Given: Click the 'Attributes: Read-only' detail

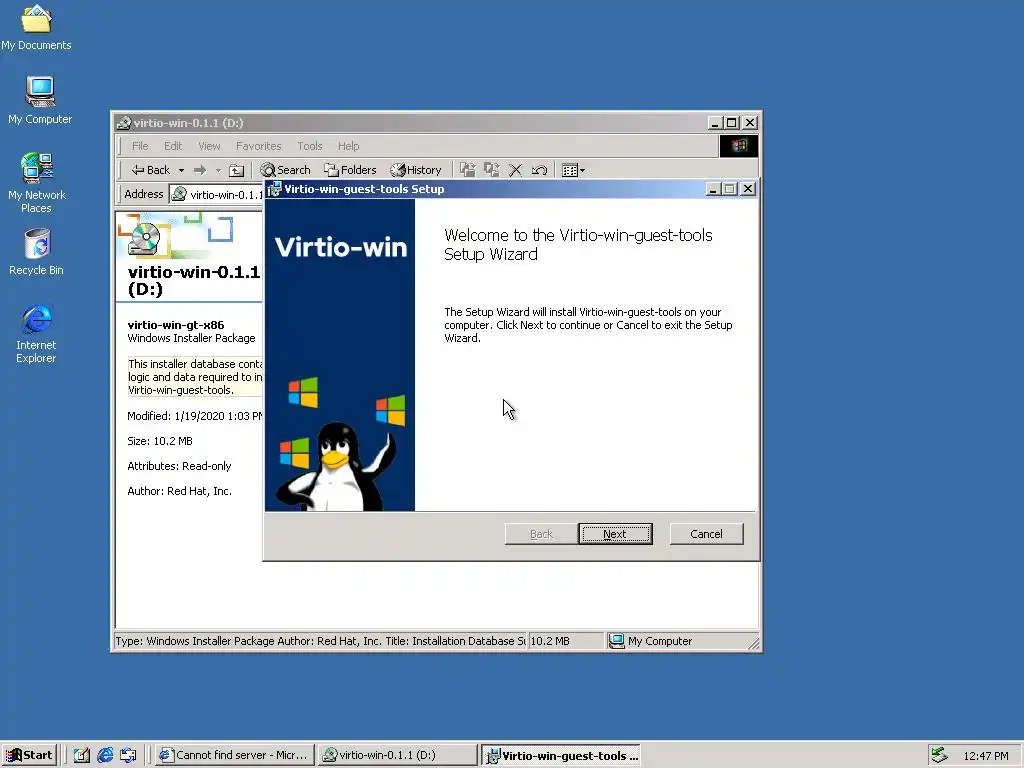Looking at the screenshot, I should (x=179, y=466).
